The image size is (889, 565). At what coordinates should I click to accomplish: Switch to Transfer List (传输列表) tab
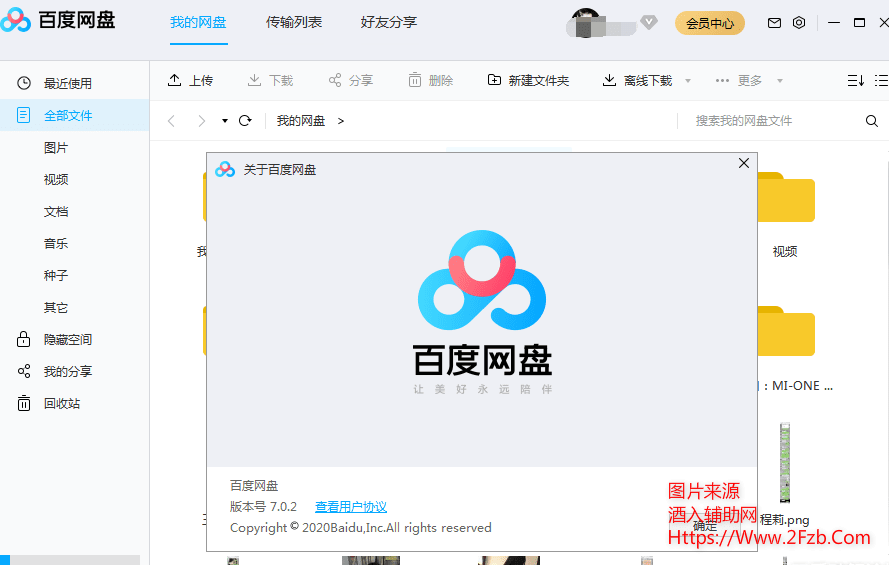coord(294,22)
